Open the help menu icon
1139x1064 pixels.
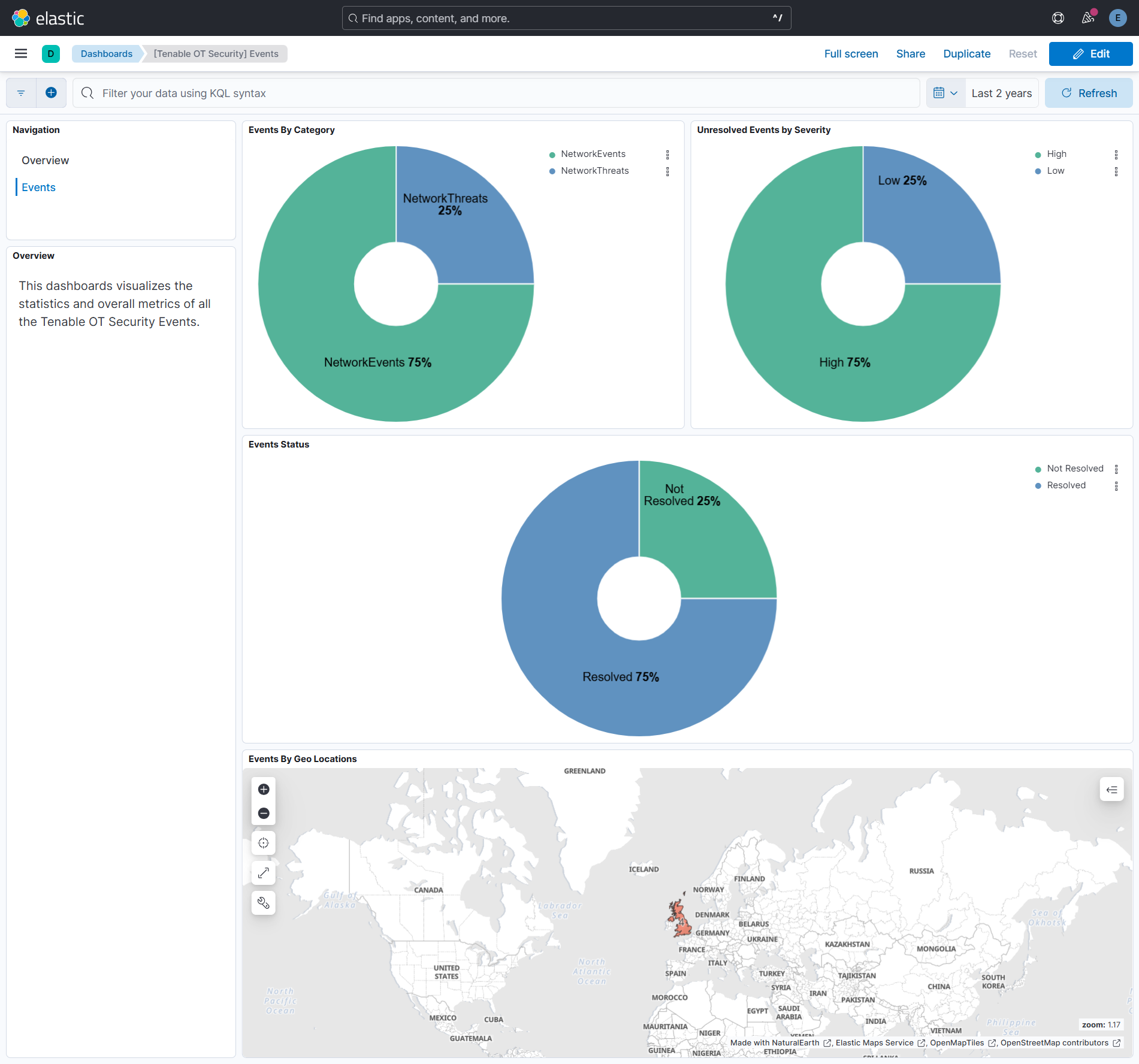[x=1058, y=18]
